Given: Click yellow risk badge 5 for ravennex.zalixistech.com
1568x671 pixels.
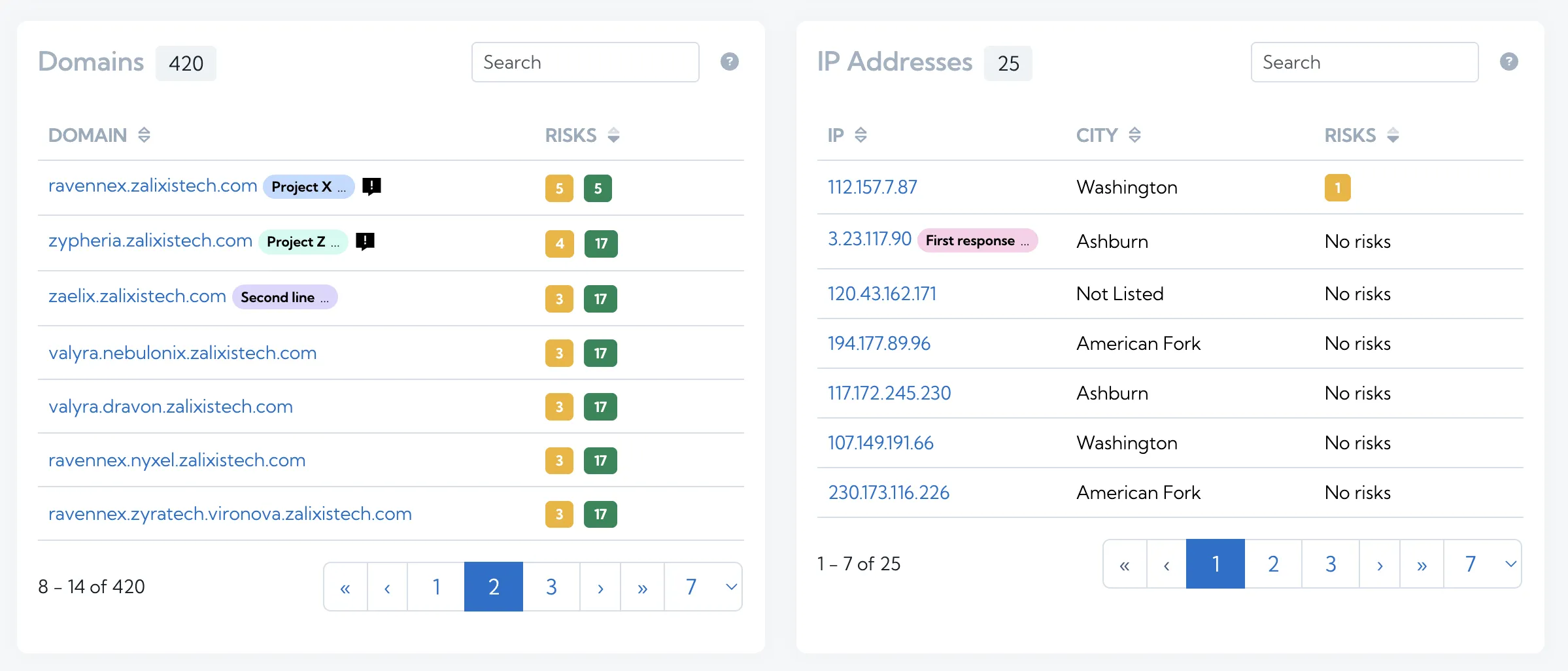Looking at the screenshot, I should [559, 188].
